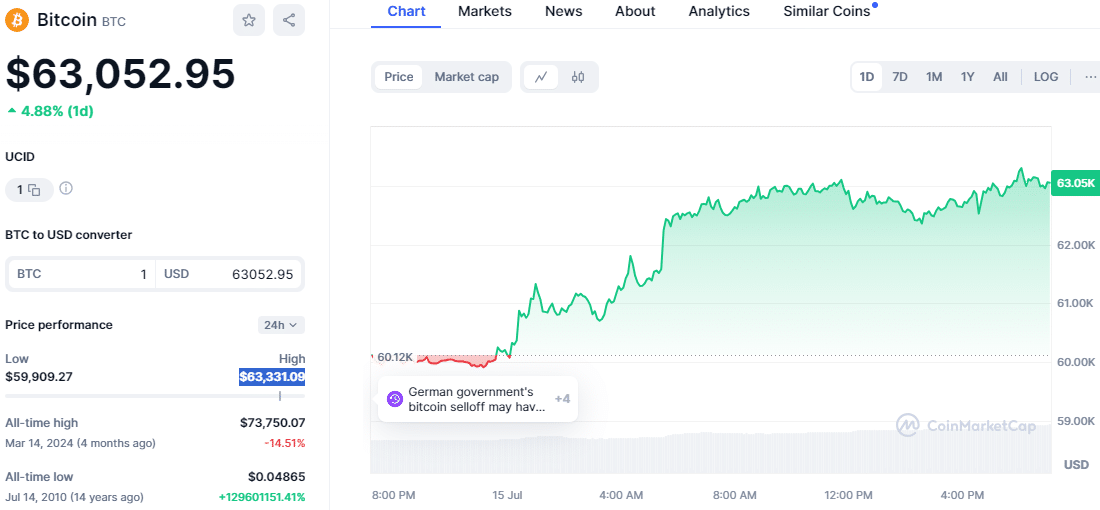1100x510 pixels.
Task: Click the +129601151.41% all-time low change
Action: (262, 497)
